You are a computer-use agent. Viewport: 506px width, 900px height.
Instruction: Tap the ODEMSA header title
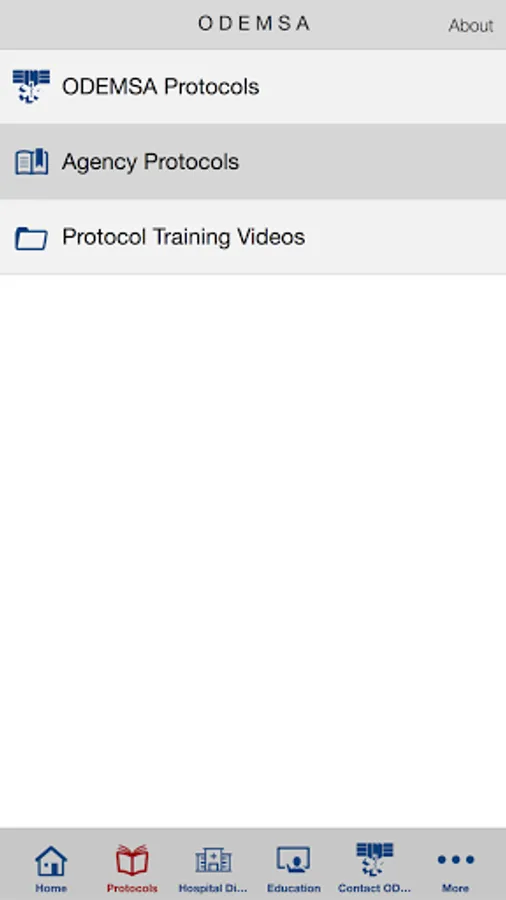254,24
